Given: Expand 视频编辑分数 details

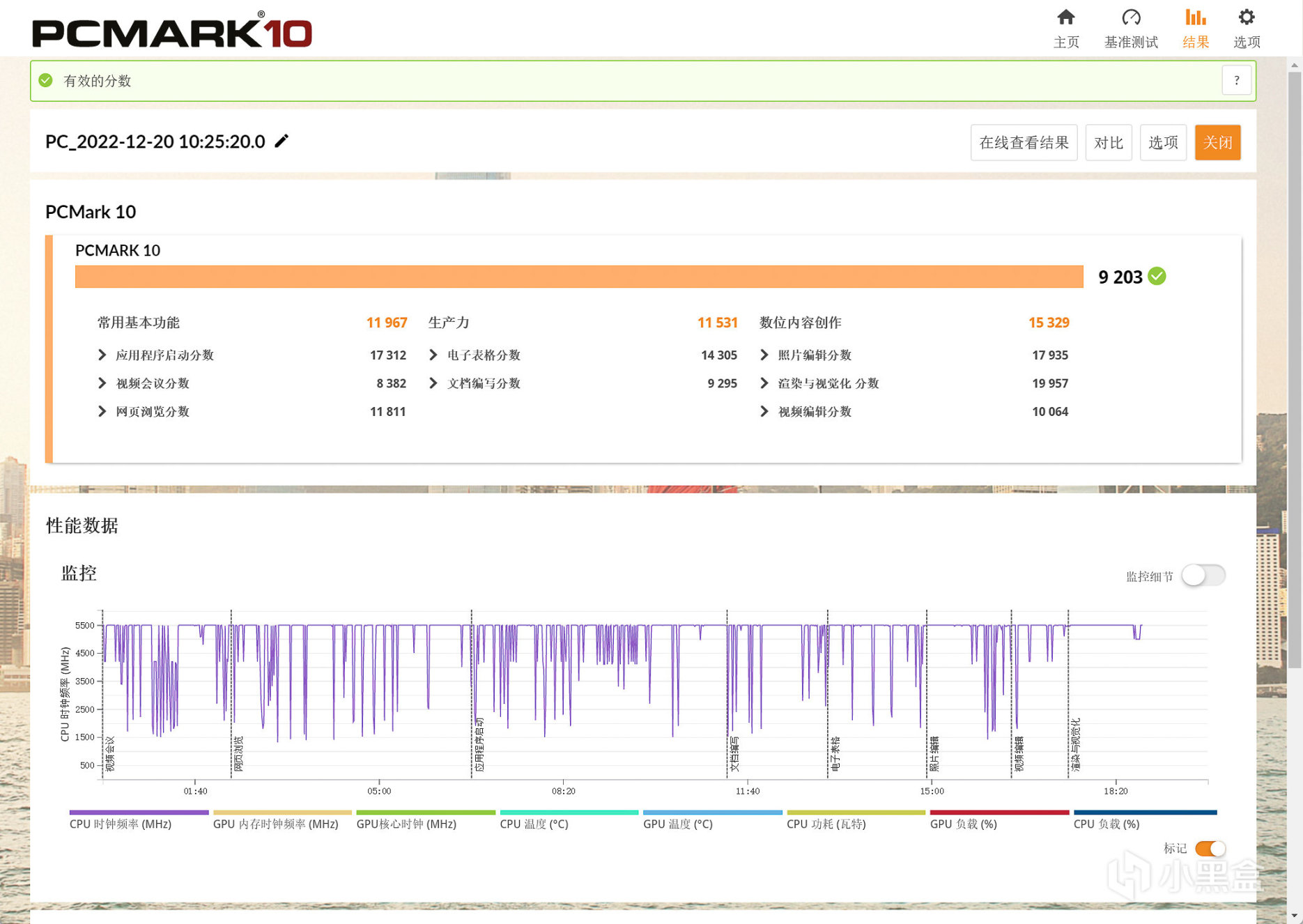Looking at the screenshot, I should 764,411.
